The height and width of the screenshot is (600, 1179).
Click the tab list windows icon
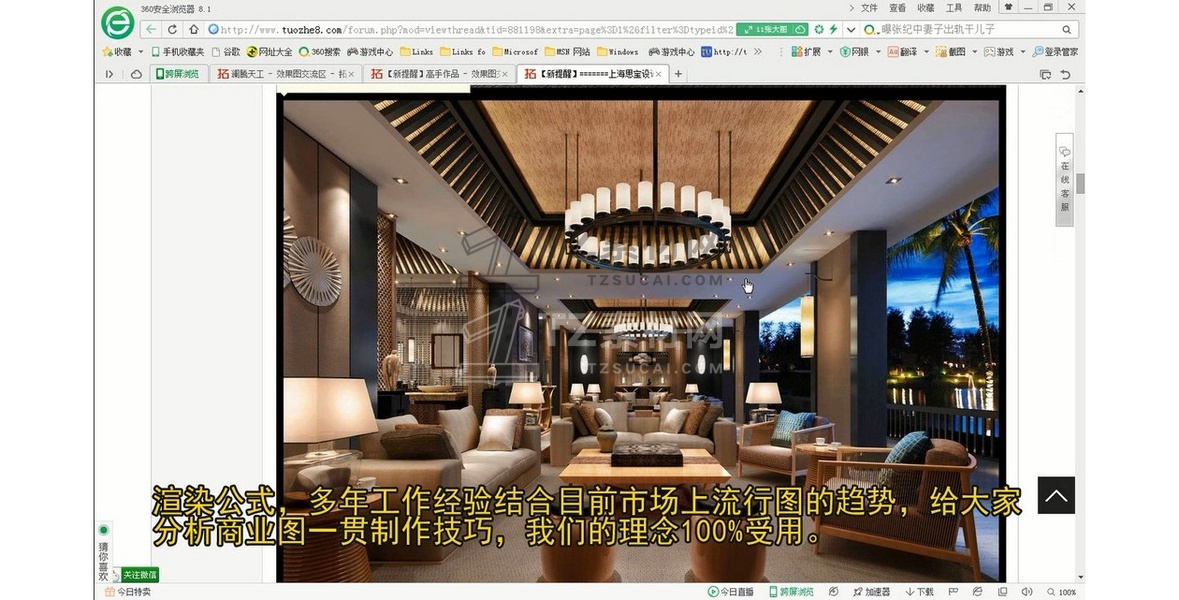(x=1045, y=74)
